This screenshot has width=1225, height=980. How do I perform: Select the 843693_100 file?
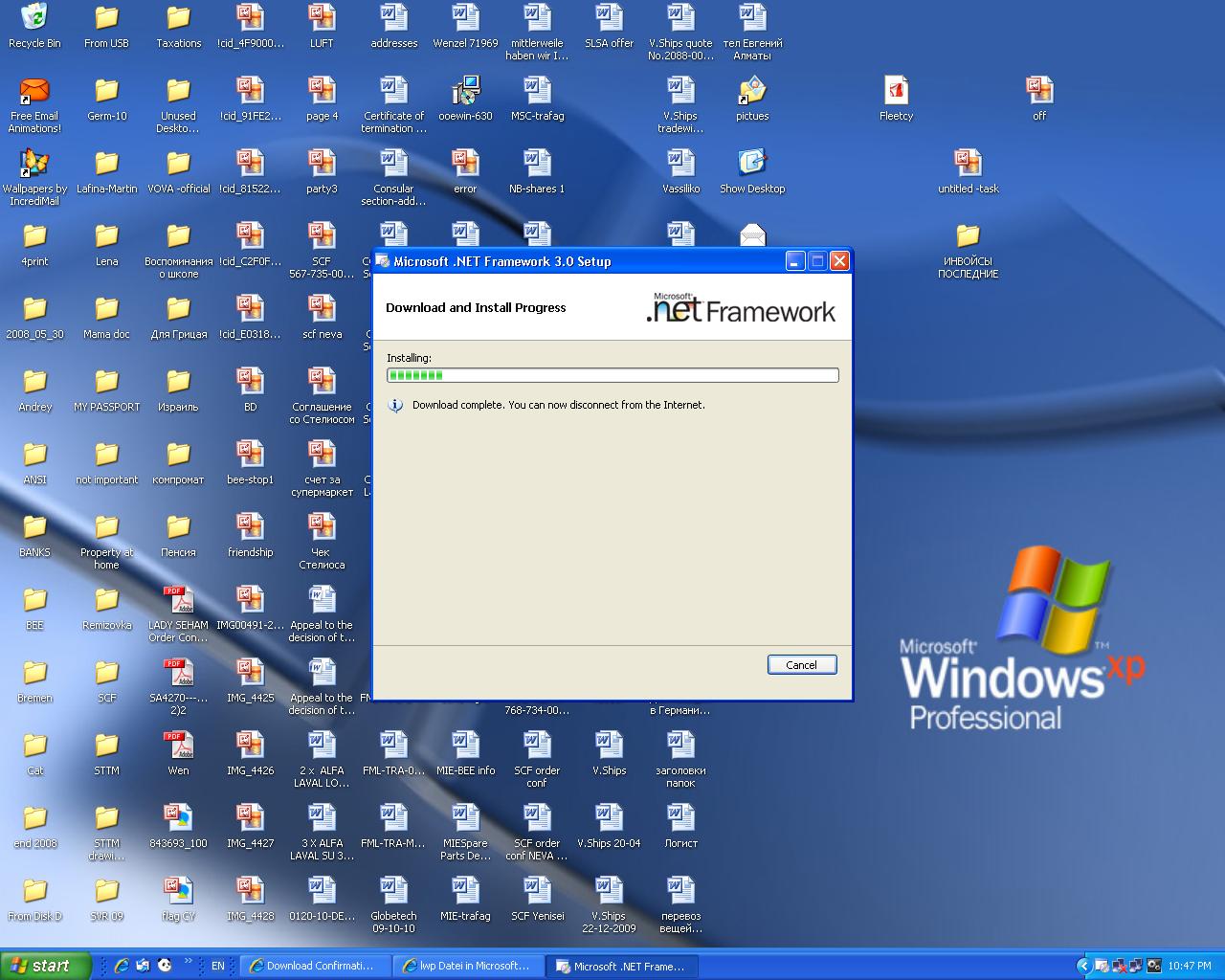pyautogui.click(x=178, y=826)
